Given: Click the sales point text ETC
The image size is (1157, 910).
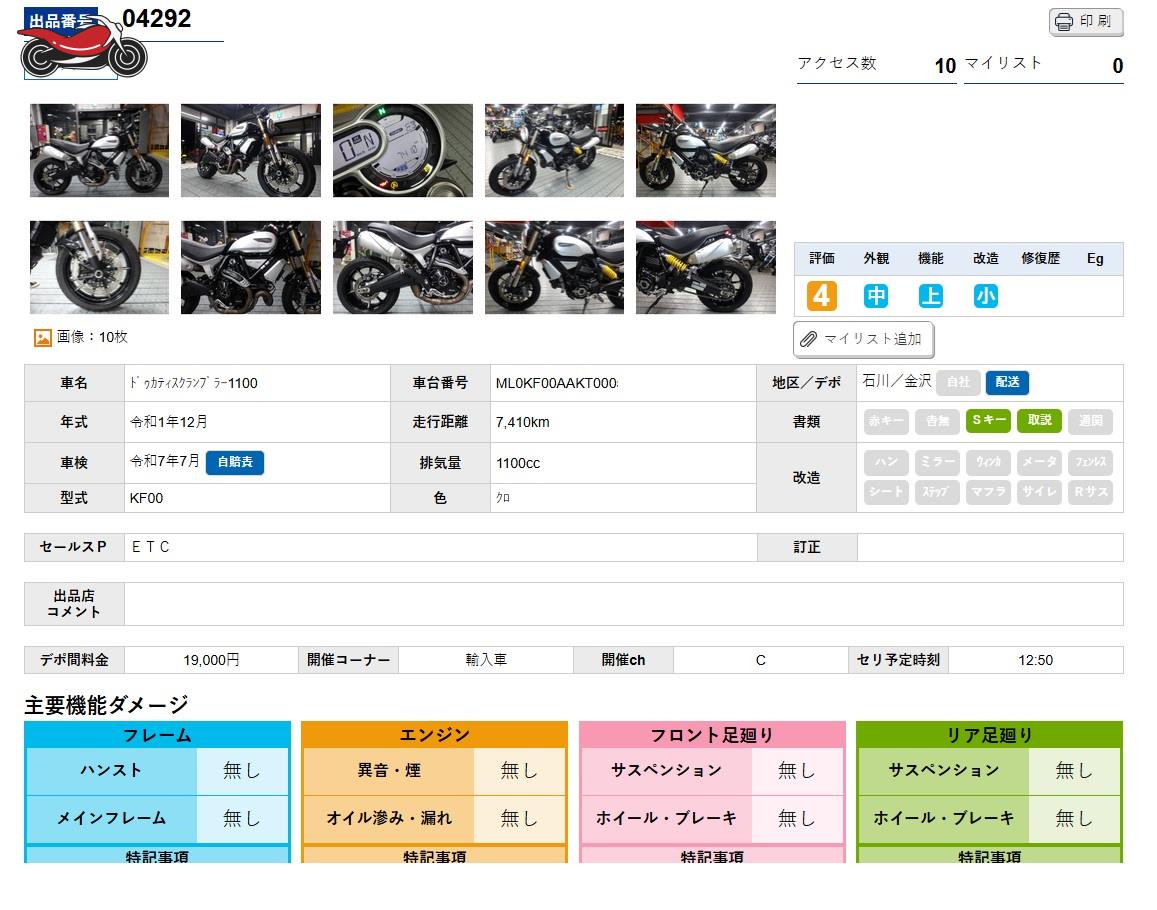Looking at the screenshot, I should (151, 547).
